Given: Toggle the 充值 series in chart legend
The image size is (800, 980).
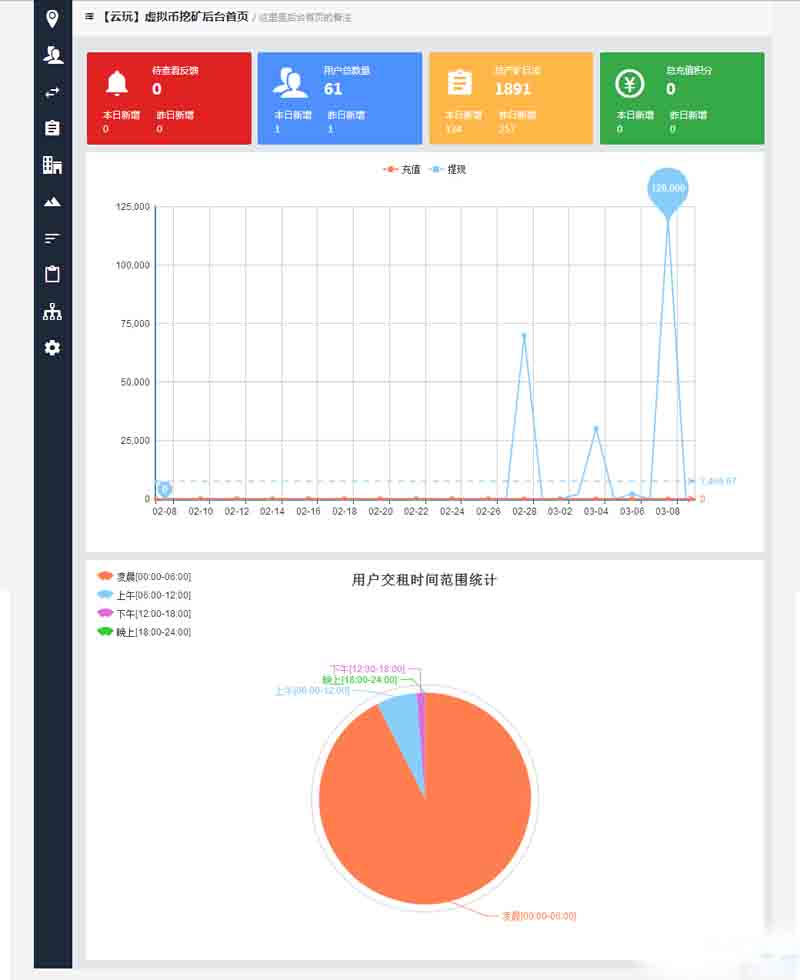Looking at the screenshot, I should 402,170.
